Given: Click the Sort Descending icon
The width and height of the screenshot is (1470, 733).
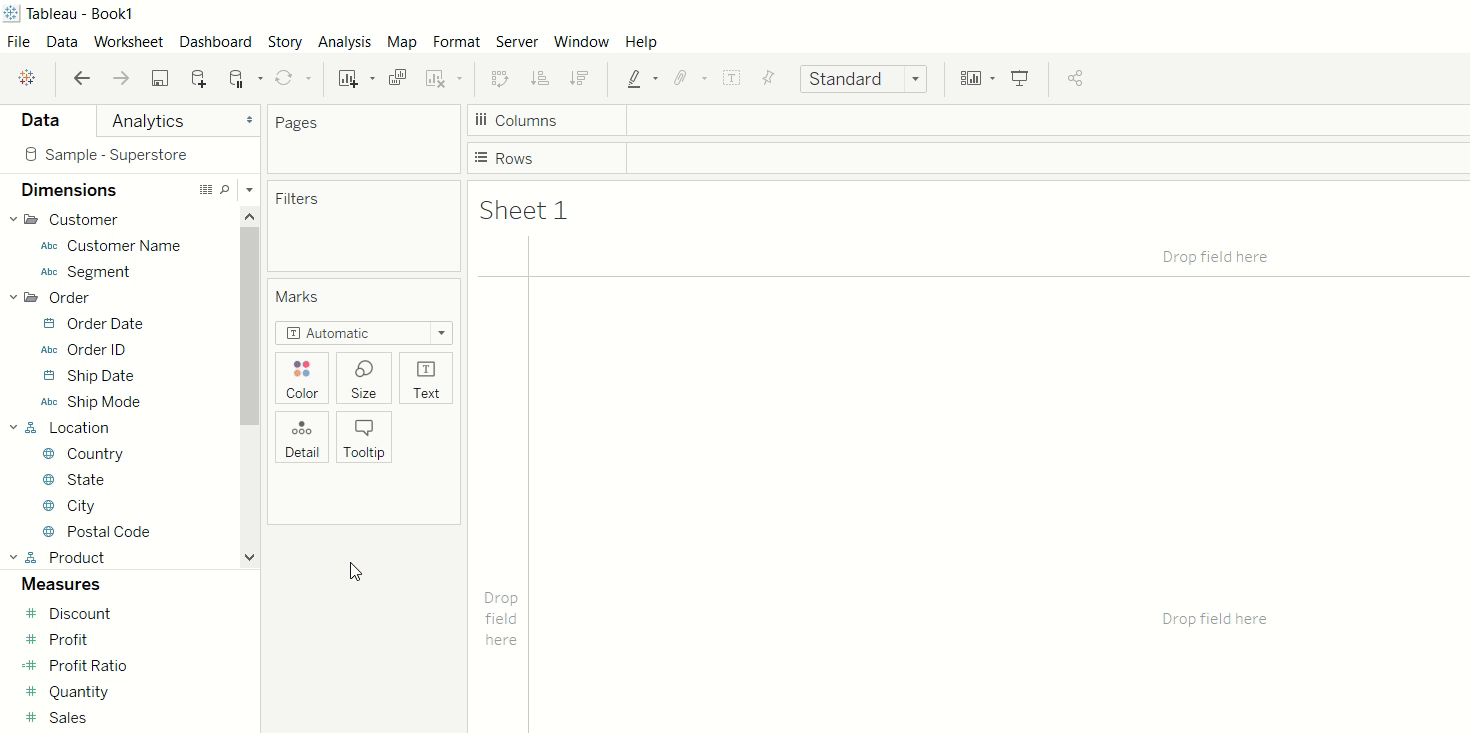Looking at the screenshot, I should [578, 78].
